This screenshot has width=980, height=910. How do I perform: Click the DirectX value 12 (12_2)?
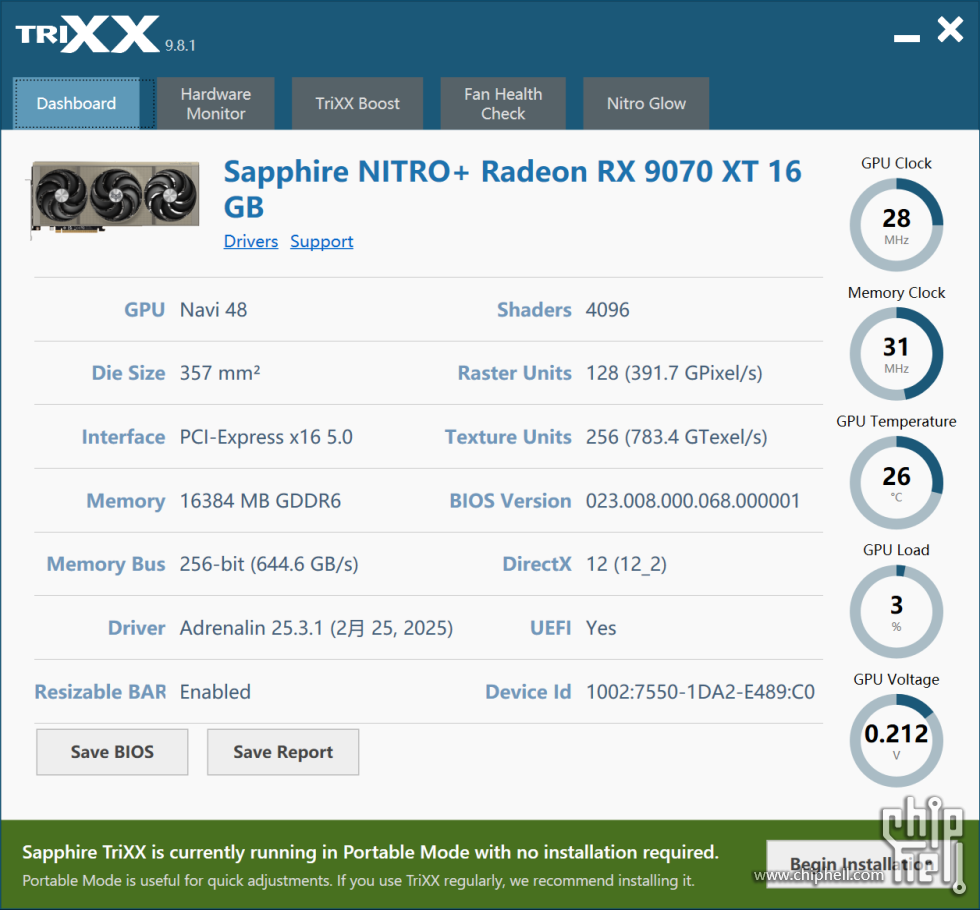(626, 564)
